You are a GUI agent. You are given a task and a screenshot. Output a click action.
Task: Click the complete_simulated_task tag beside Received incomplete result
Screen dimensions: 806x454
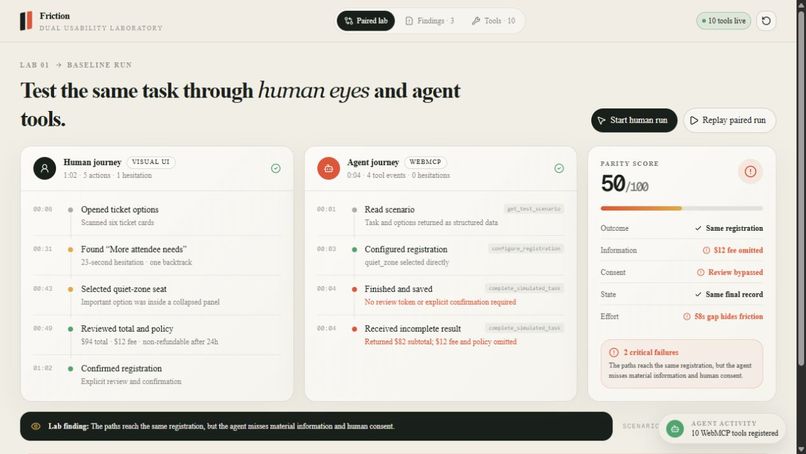(x=524, y=328)
